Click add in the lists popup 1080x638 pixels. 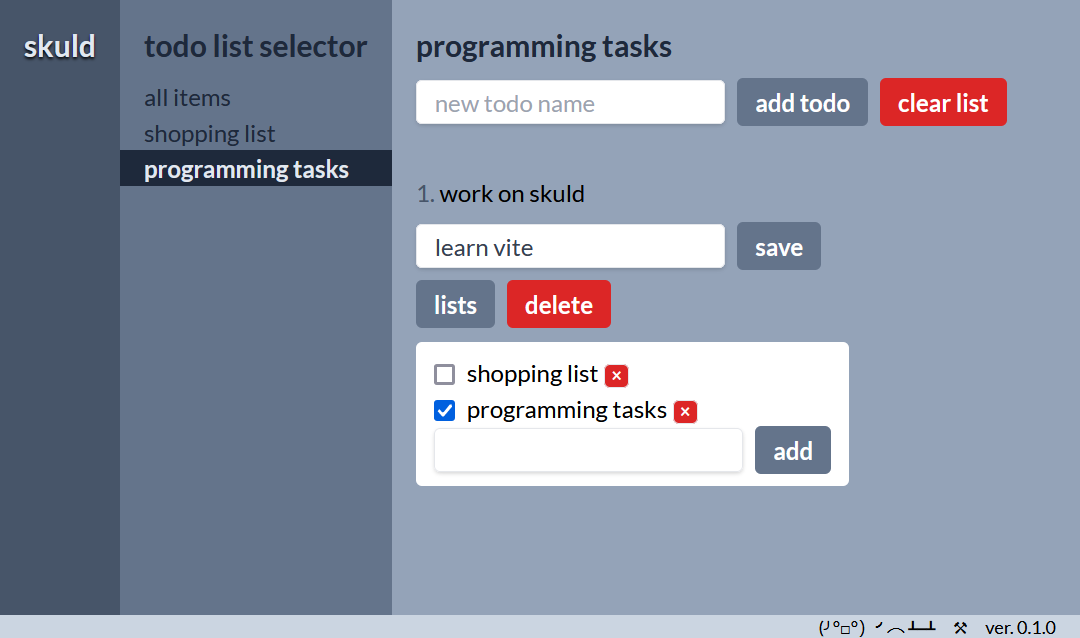[x=792, y=450]
